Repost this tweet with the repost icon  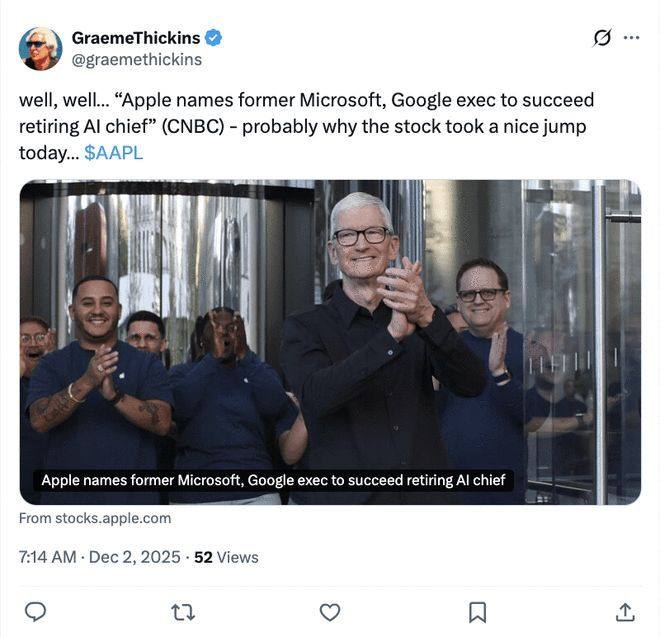coord(183,611)
